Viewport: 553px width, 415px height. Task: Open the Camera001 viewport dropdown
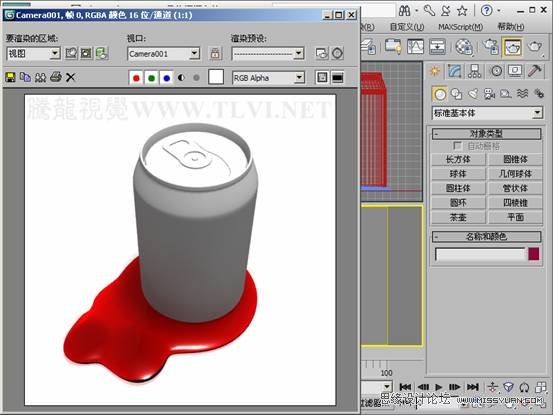194,54
